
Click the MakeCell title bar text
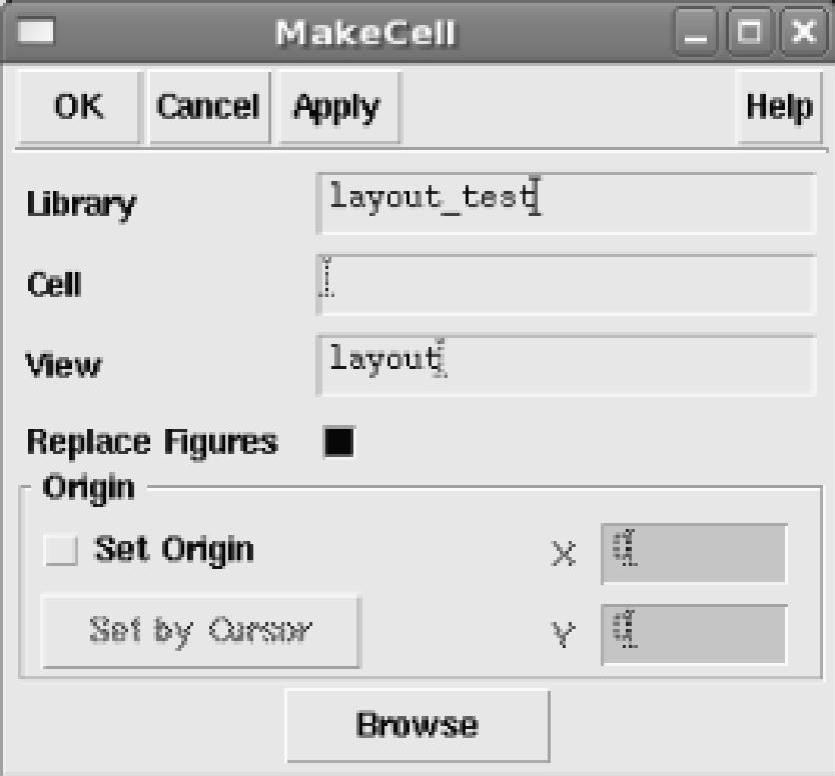366,33
